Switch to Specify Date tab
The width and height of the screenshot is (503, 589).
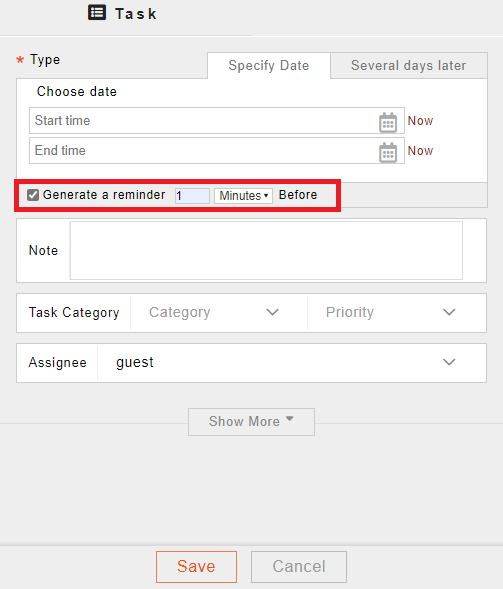coord(269,66)
